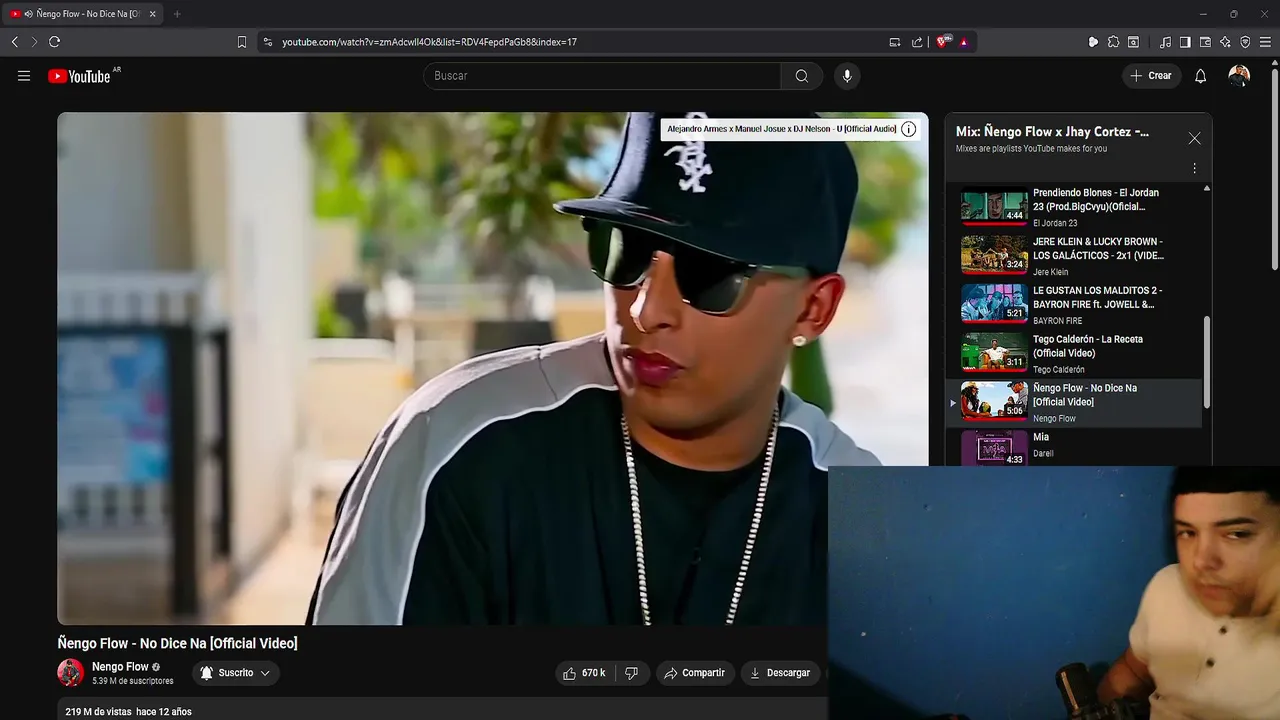Open the extensions puzzle icon
The image size is (1280, 720).
[1113, 42]
